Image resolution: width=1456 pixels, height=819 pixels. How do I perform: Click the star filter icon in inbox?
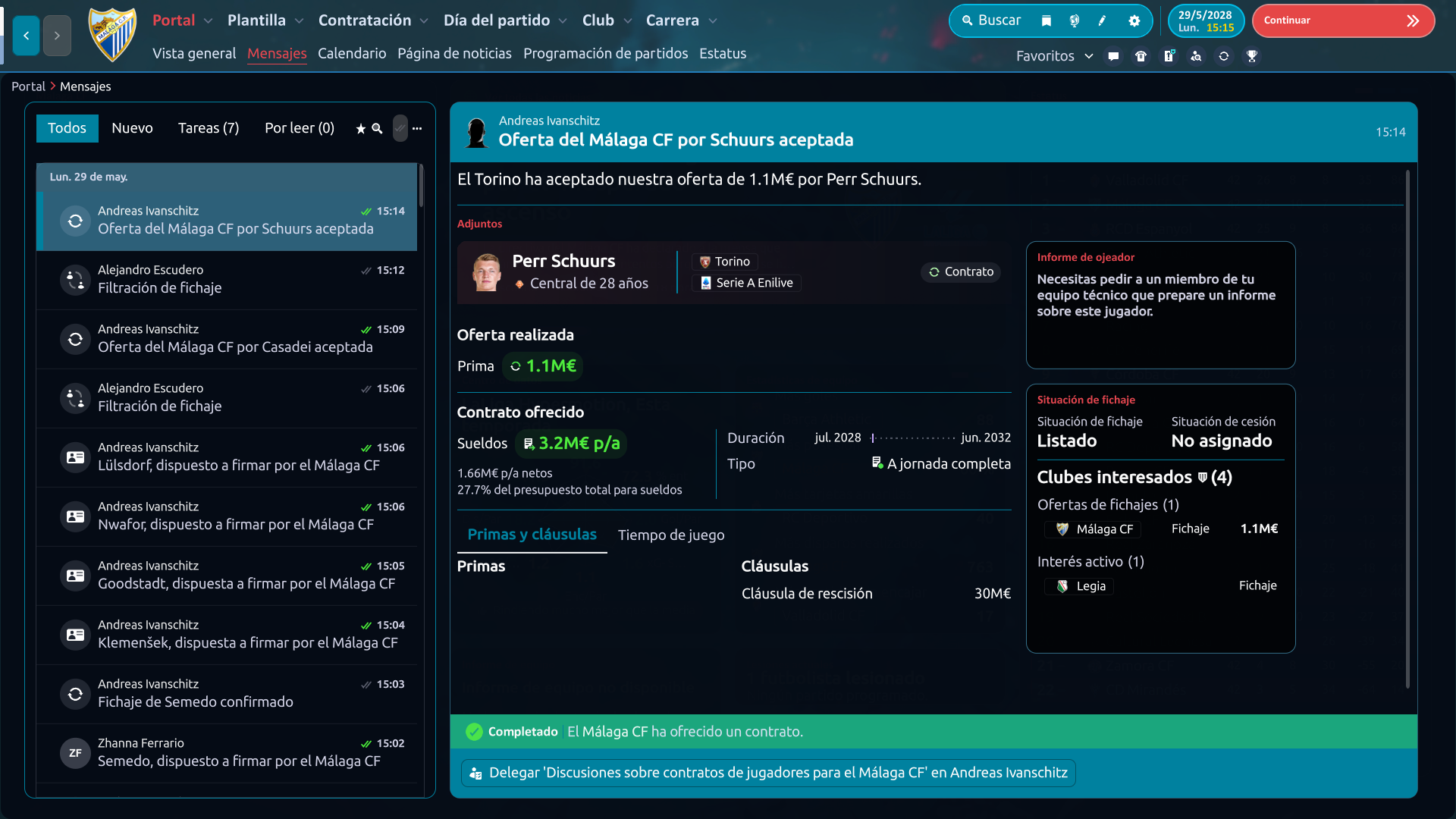coord(361,129)
